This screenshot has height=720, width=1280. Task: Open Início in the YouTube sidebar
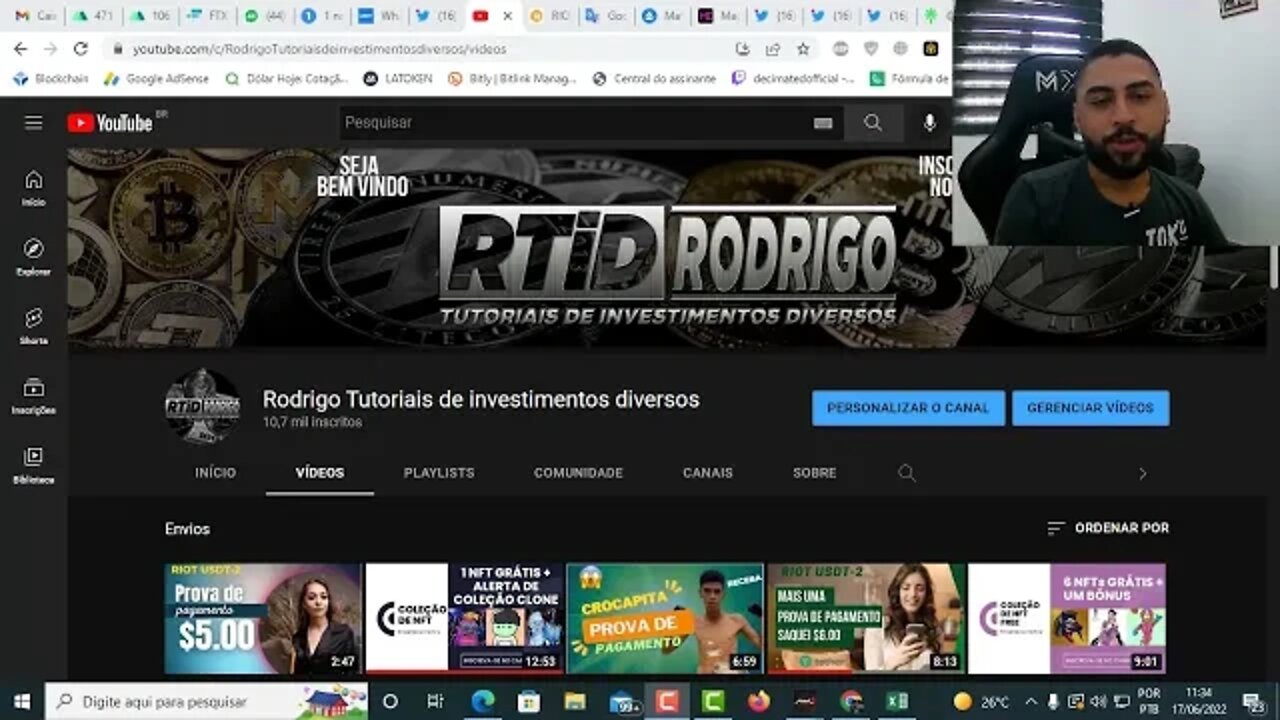[x=34, y=187]
